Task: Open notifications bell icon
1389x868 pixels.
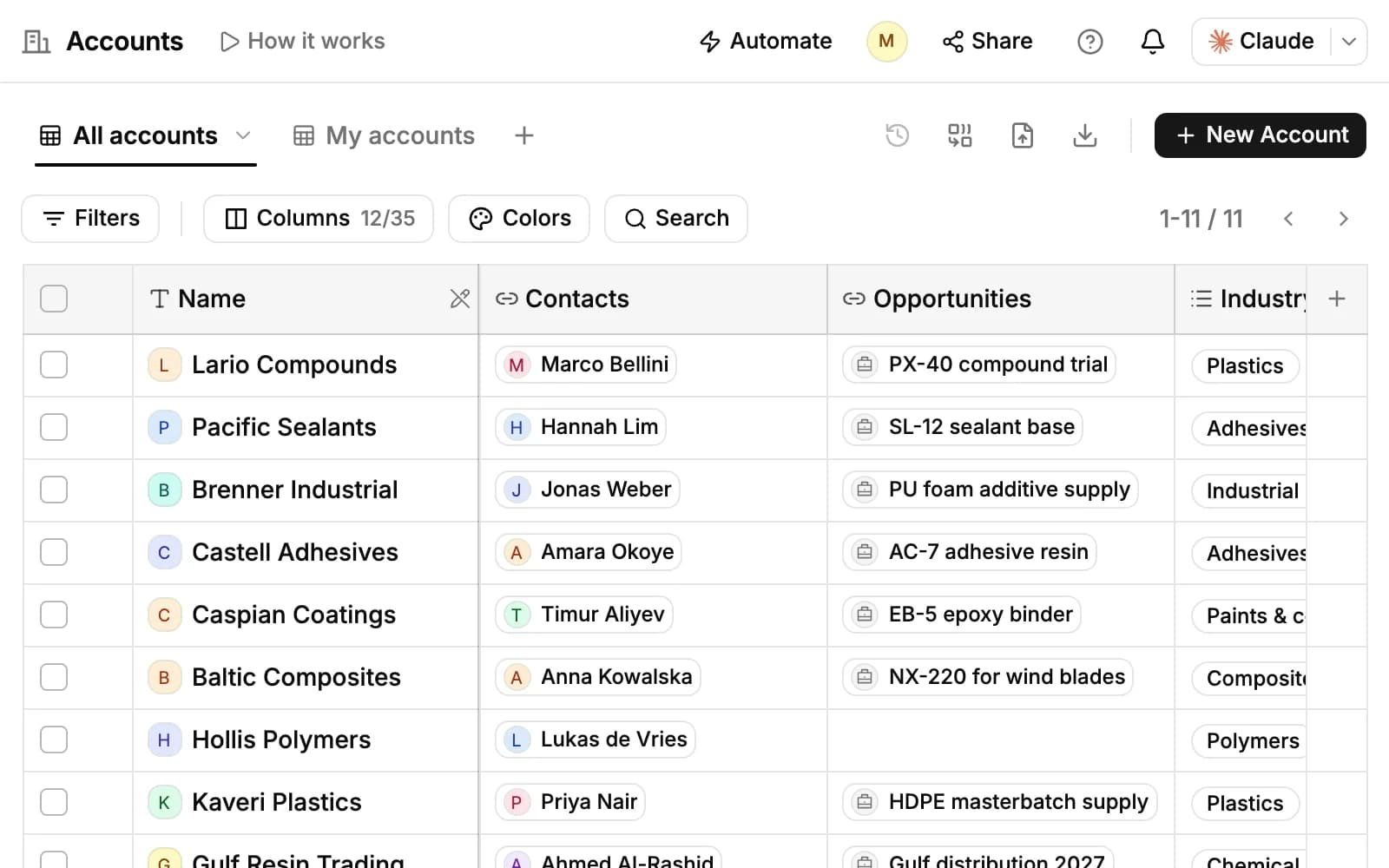Action: pyautogui.click(x=1152, y=41)
